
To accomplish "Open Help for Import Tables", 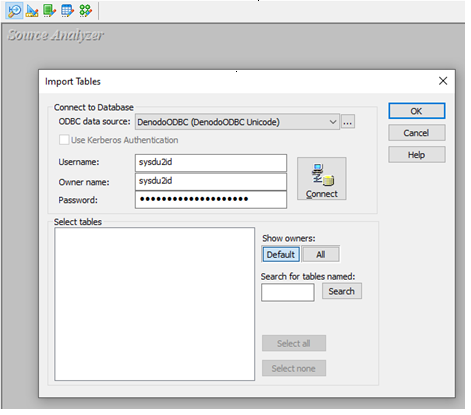I will [416, 155].
